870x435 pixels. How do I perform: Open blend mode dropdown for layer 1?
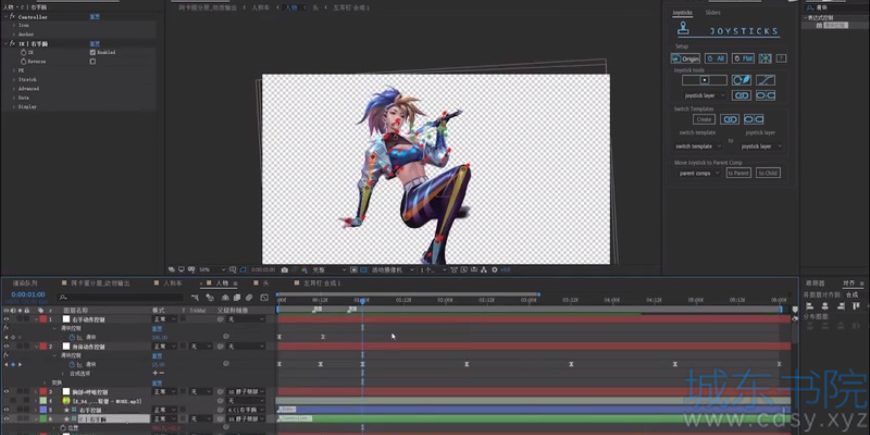coord(164,320)
